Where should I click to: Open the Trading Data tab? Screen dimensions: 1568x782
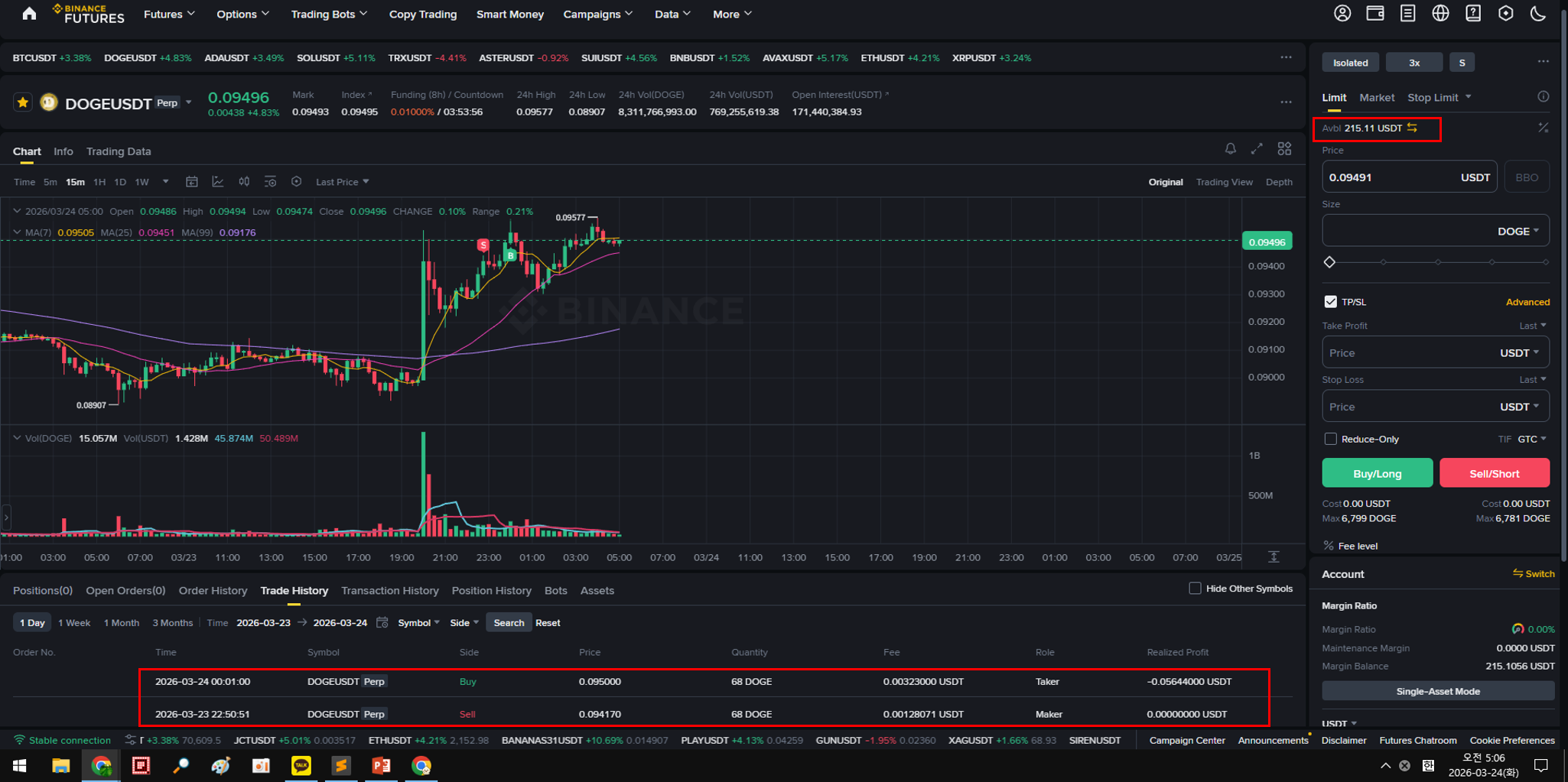pos(119,151)
